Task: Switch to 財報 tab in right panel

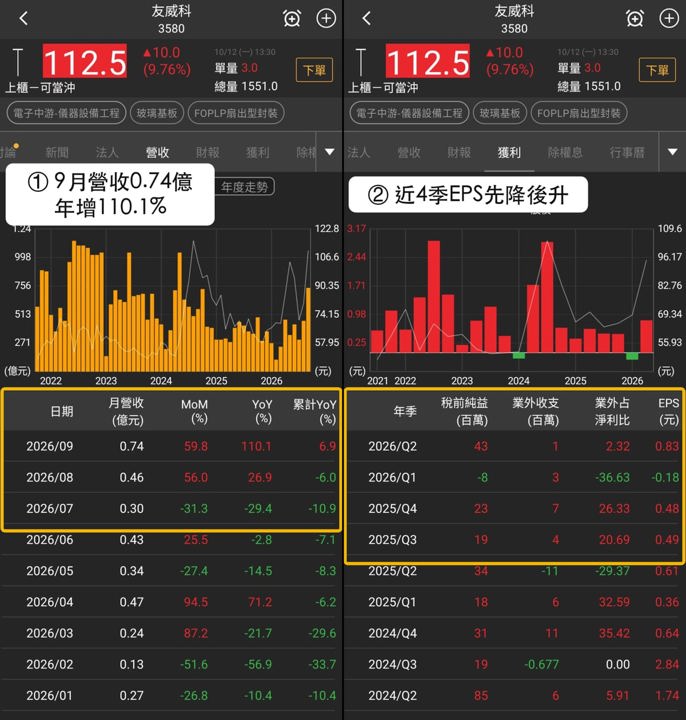Action: coord(459,152)
